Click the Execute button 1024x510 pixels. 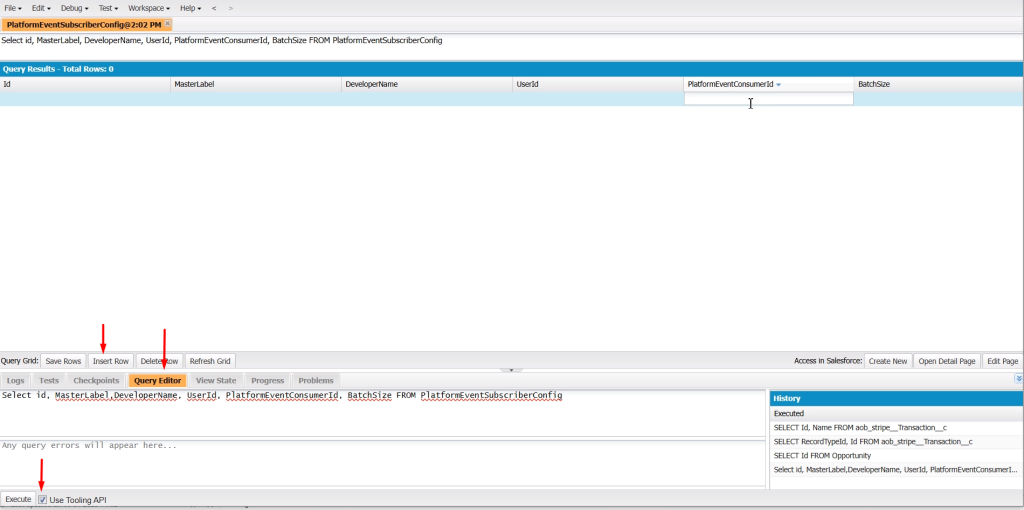click(x=18, y=500)
